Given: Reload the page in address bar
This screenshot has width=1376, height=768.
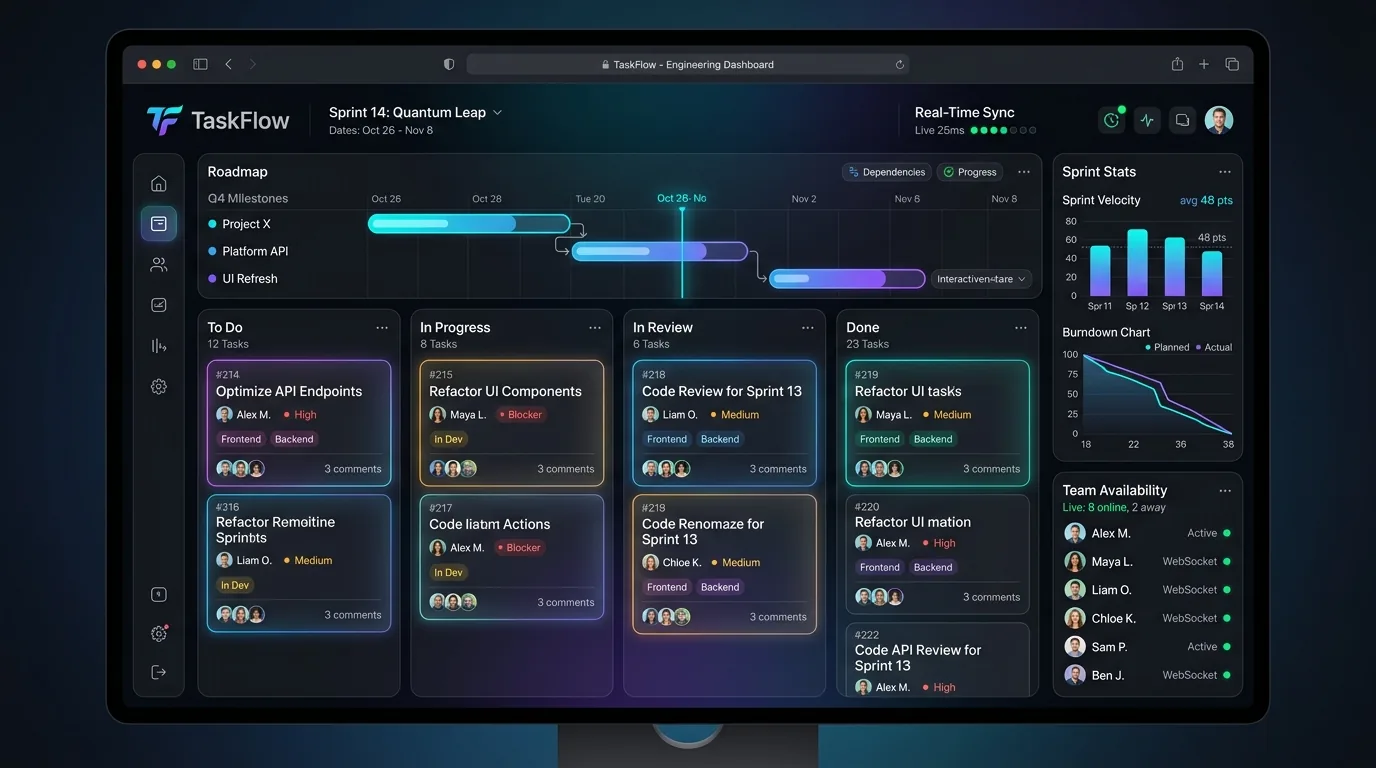Looking at the screenshot, I should pos(899,64).
